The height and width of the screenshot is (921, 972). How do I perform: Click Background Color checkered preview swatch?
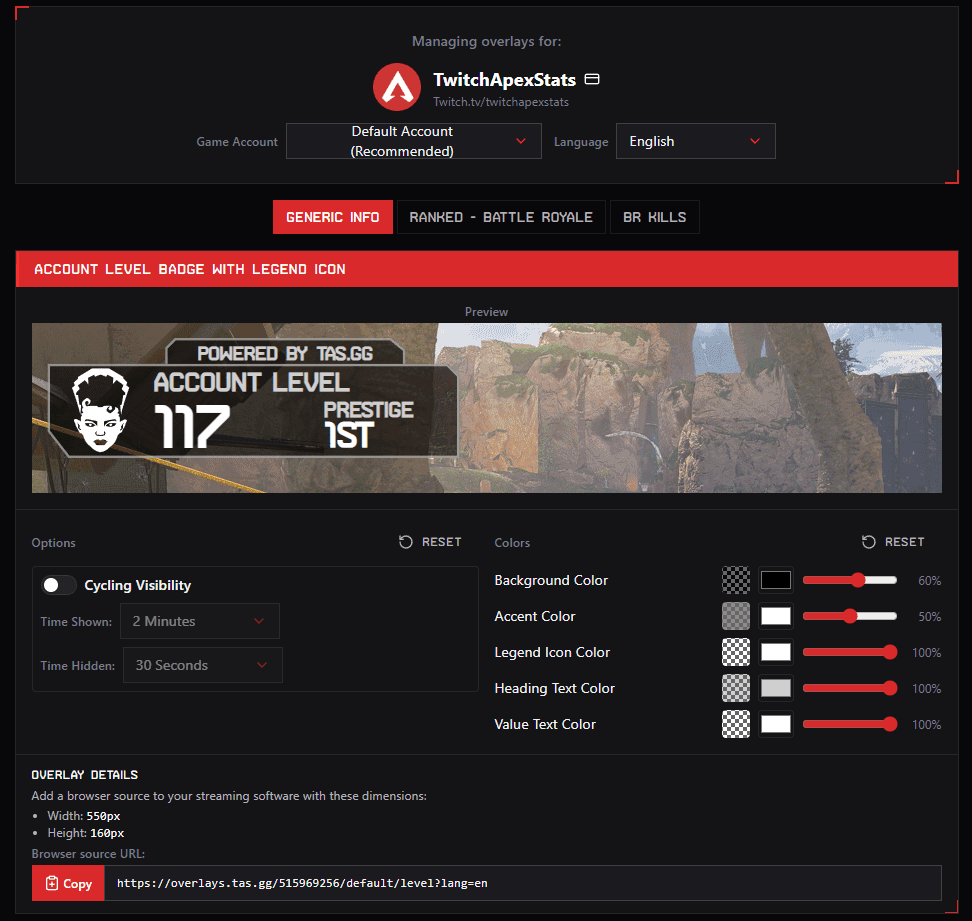(736, 581)
